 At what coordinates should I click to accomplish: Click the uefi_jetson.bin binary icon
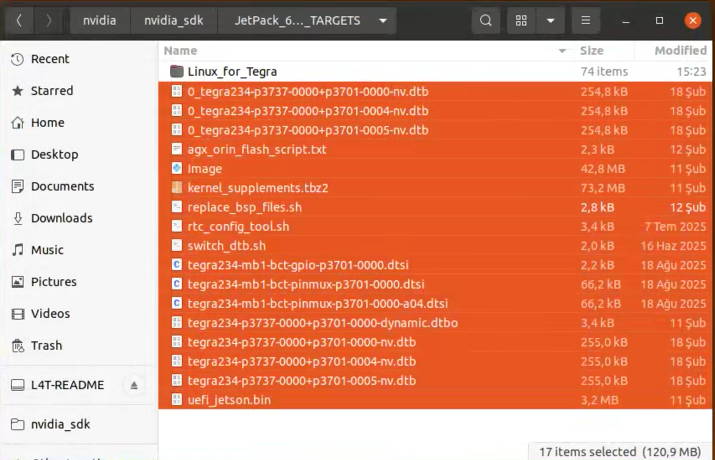(176, 399)
